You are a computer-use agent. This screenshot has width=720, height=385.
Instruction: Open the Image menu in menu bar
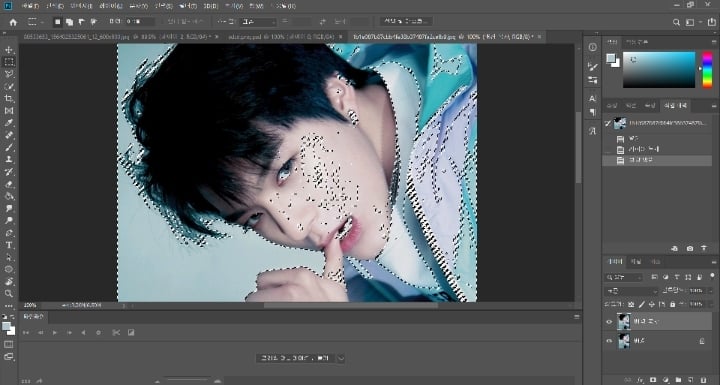81,6
